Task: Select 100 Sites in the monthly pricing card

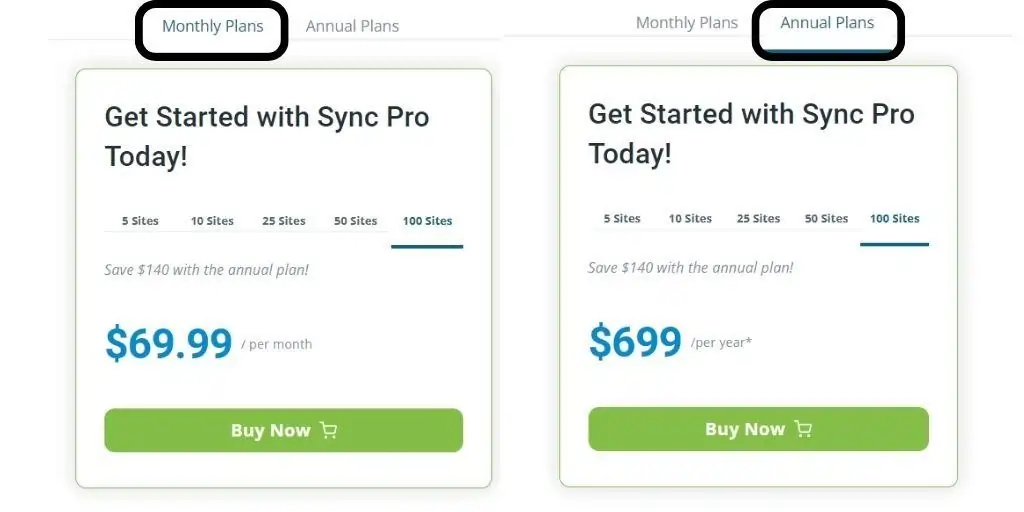Action: [x=427, y=221]
